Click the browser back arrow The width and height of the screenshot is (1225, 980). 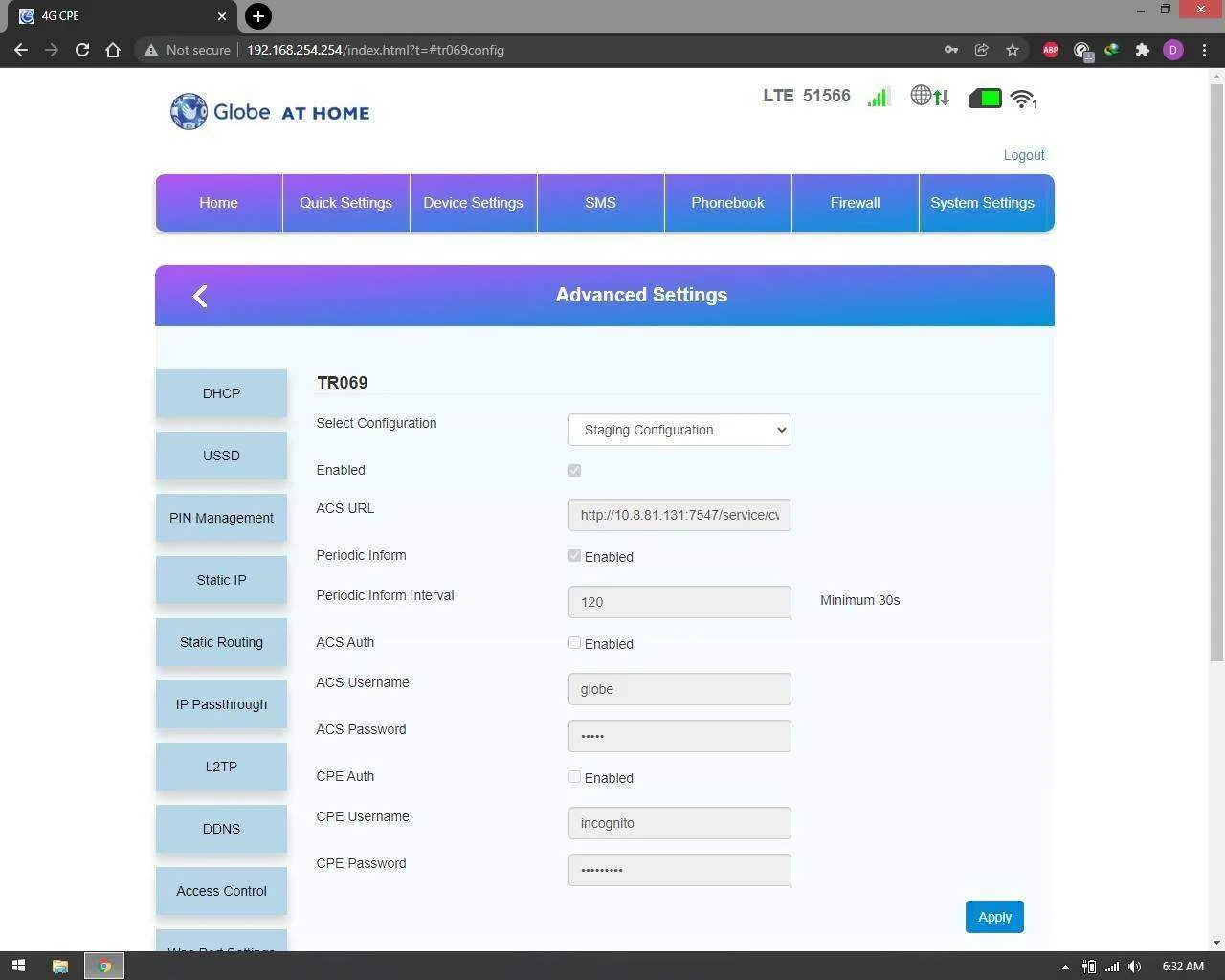(21, 50)
